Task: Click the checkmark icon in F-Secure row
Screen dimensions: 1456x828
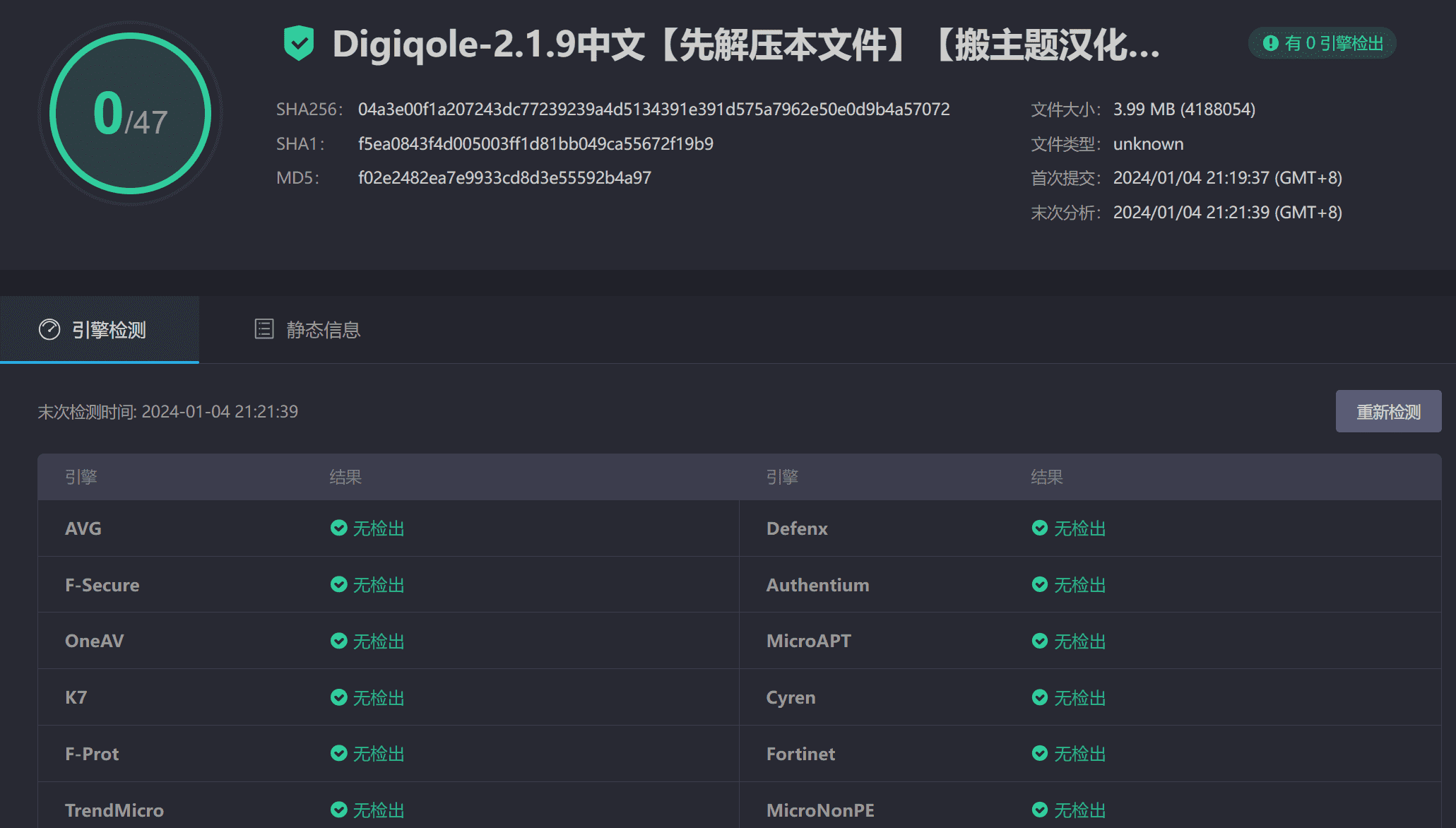Action: point(339,584)
